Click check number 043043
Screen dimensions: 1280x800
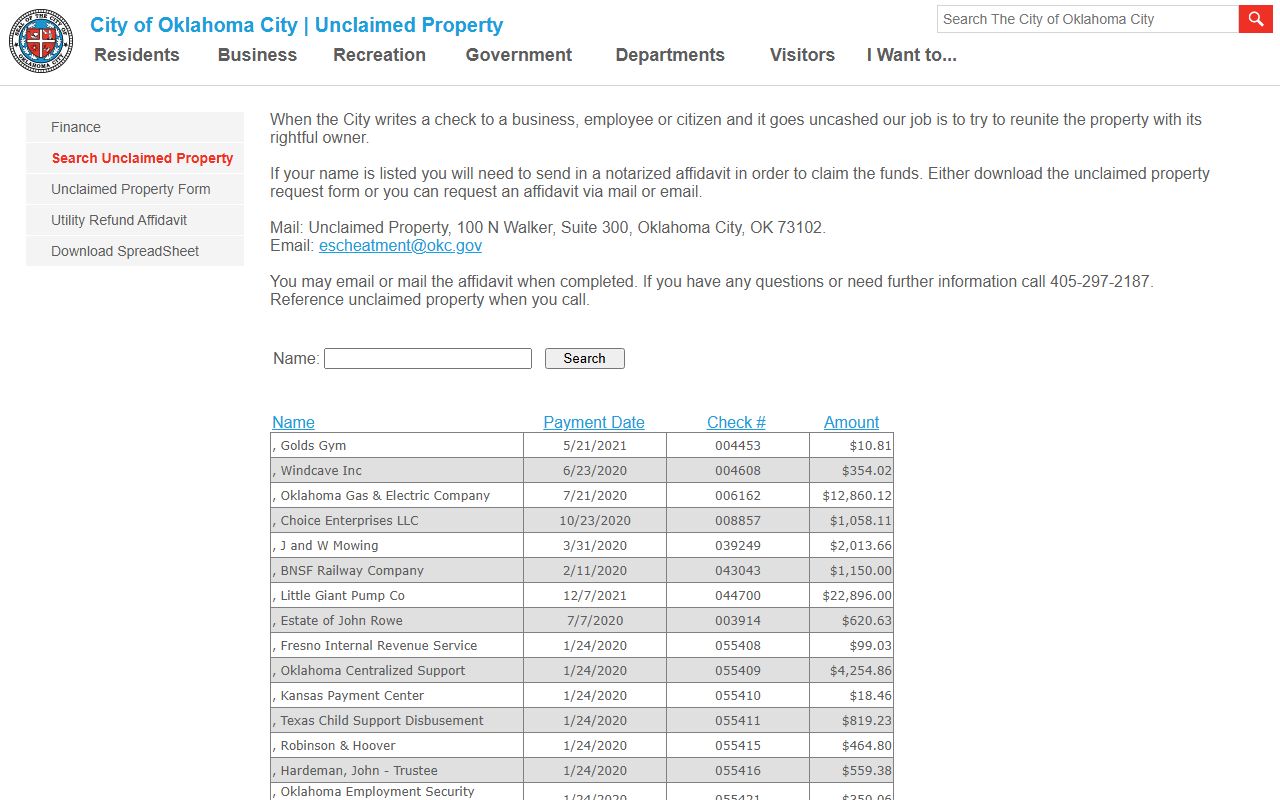(738, 570)
